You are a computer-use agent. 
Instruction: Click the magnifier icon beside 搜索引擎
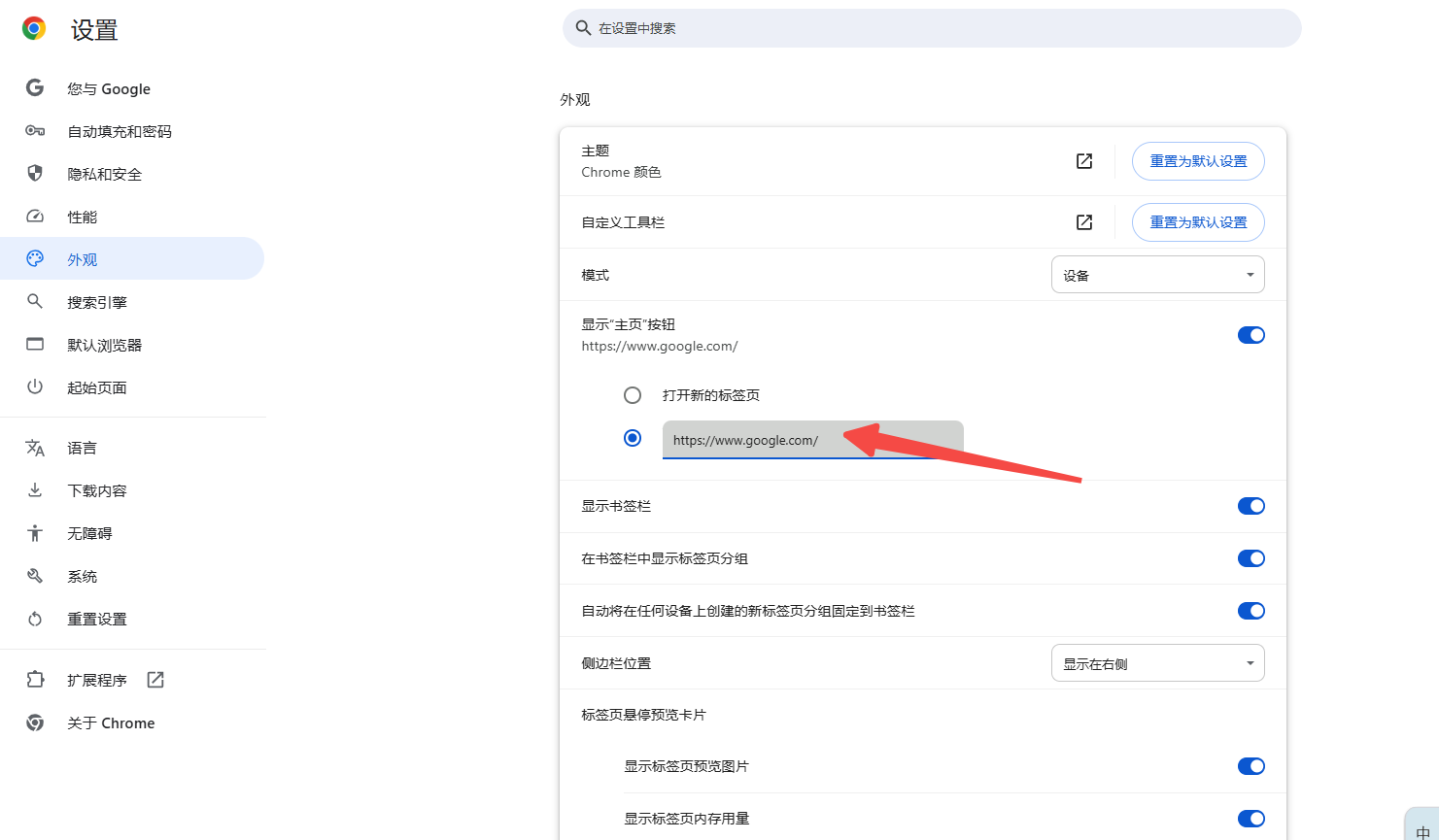pos(35,302)
